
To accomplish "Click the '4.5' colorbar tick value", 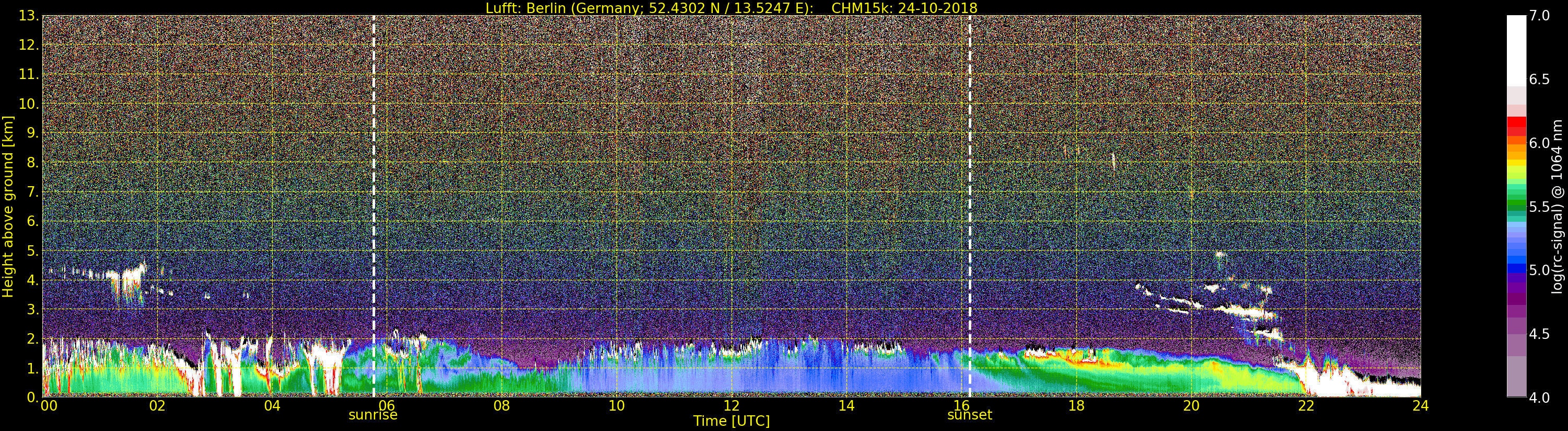I will pos(1539,334).
